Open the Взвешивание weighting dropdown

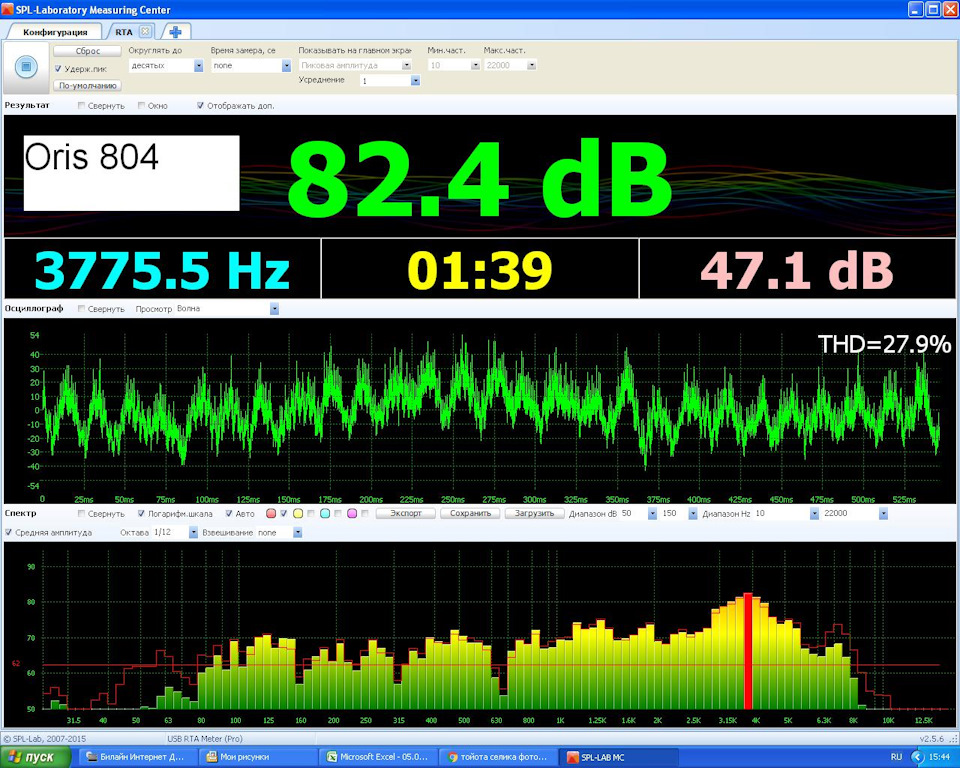click(x=298, y=532)
